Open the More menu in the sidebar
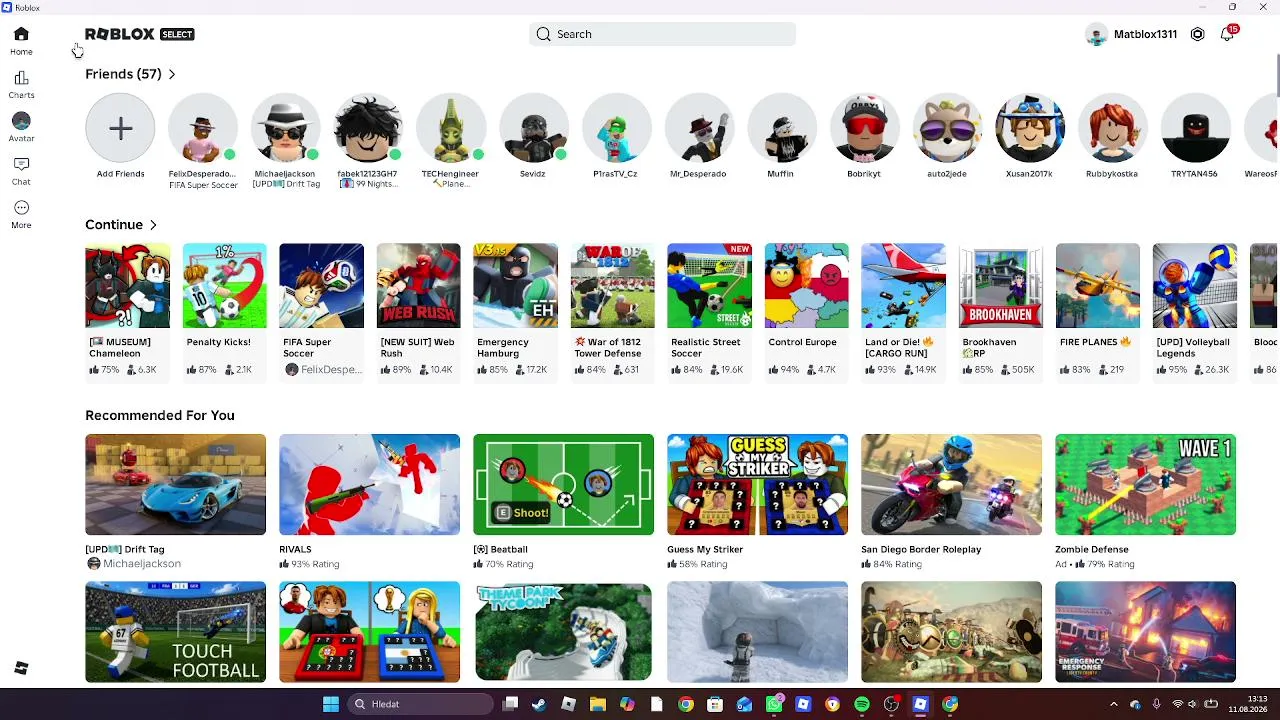Image resolution: width=1280 pixels, height=720 pixels. tap(21, 214)
